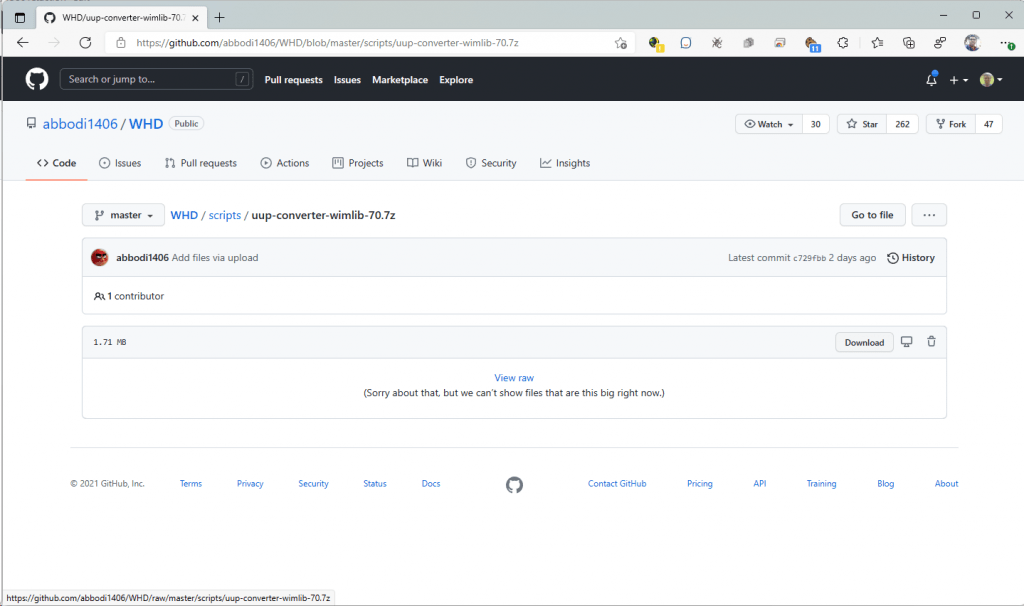Click the open with desktop monitor icon
Viewport: 1024px width, 606px height.
point(907,342)
